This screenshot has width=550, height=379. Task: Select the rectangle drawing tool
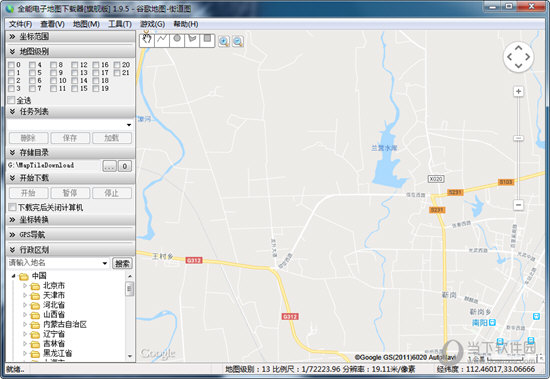207,40
